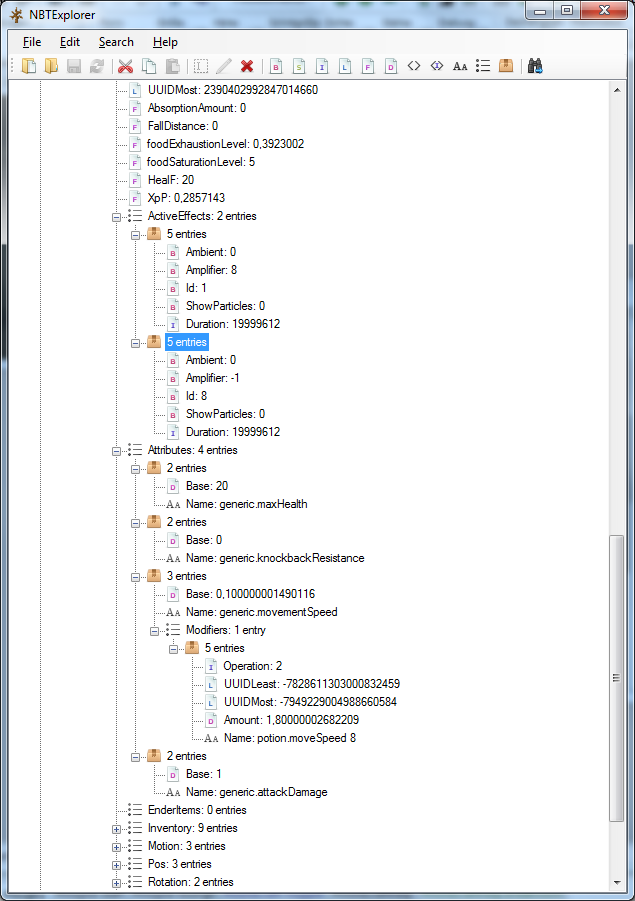Click the NBTExplorer title bar app icon
This screenshot has width=635, height=901.
coord(17,15)
